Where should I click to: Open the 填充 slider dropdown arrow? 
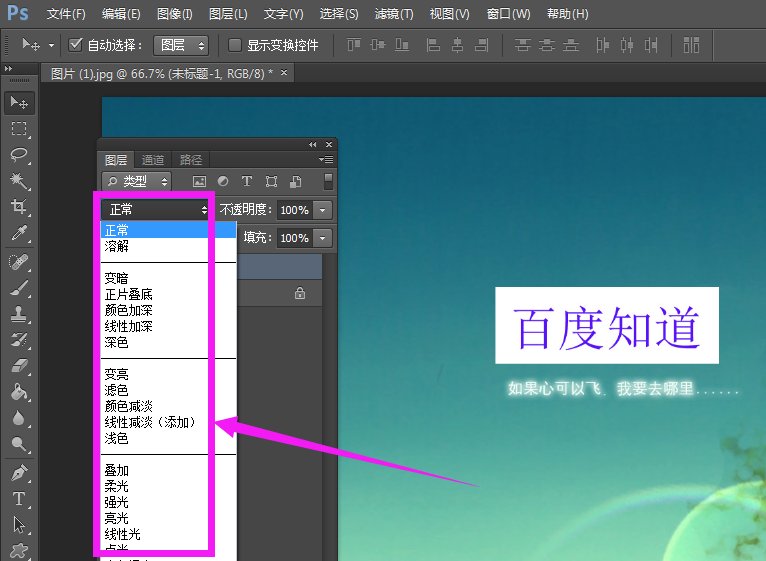(322, 238)
